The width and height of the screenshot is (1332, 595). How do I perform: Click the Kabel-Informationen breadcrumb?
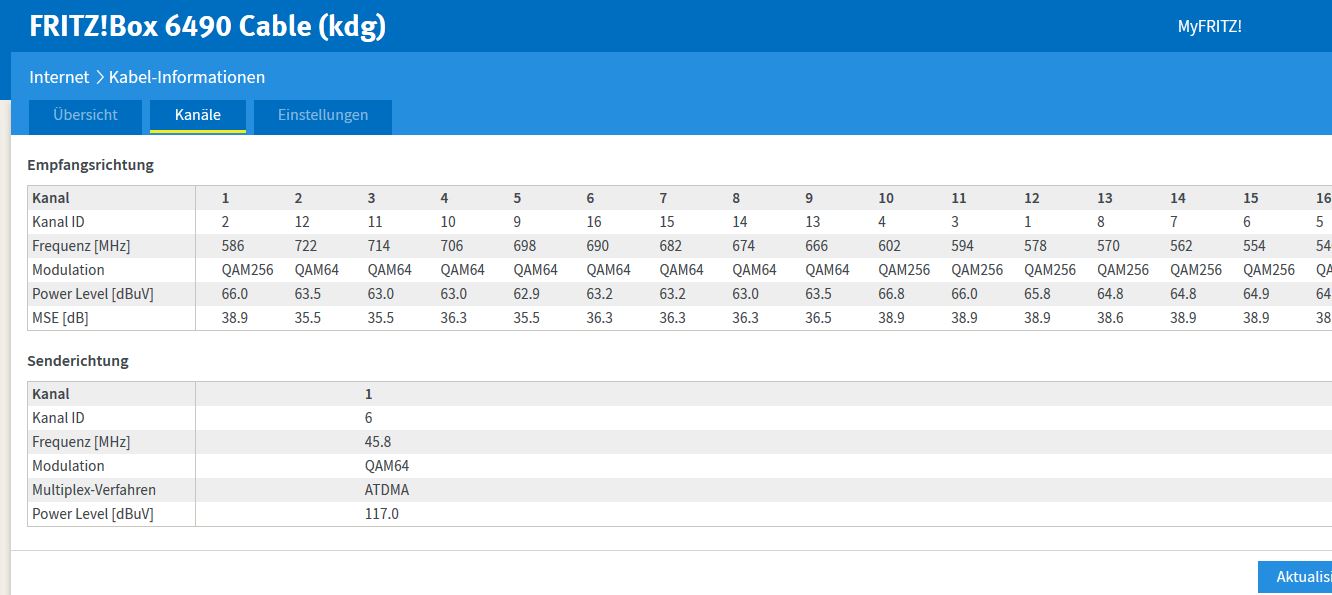pos(187,77)
